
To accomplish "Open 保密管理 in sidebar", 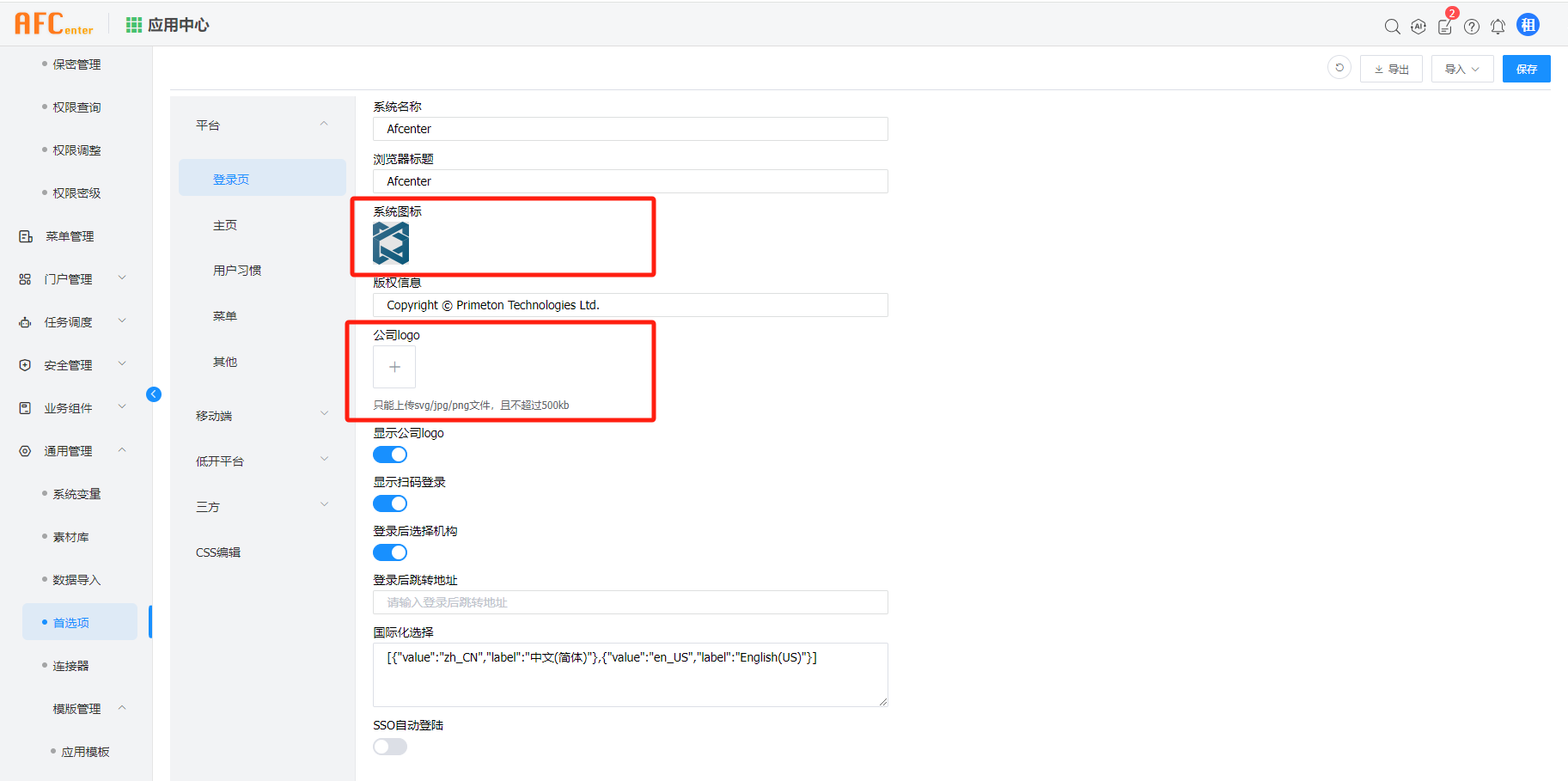I will (76, 64).
